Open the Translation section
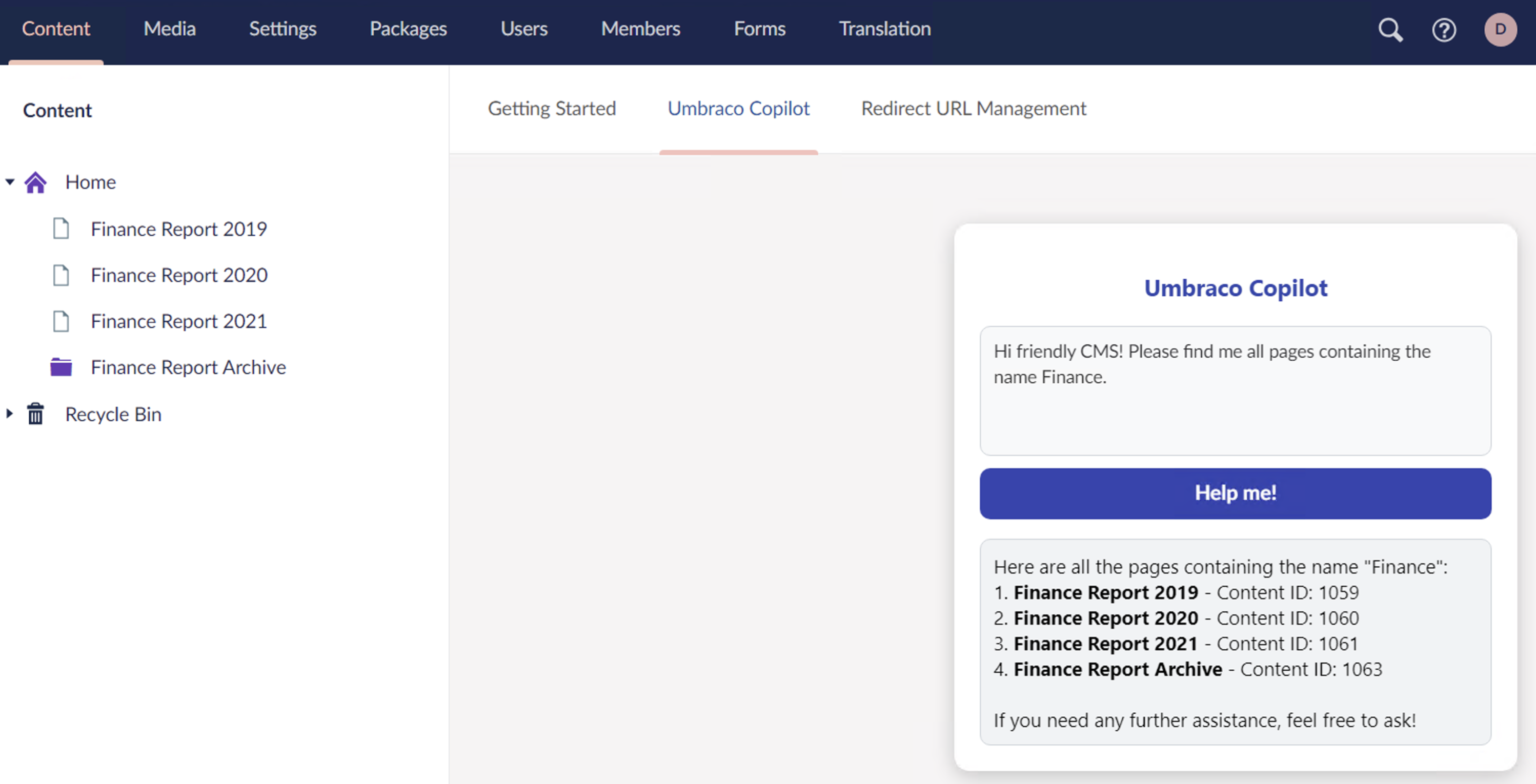 click(x=885, y=29)
